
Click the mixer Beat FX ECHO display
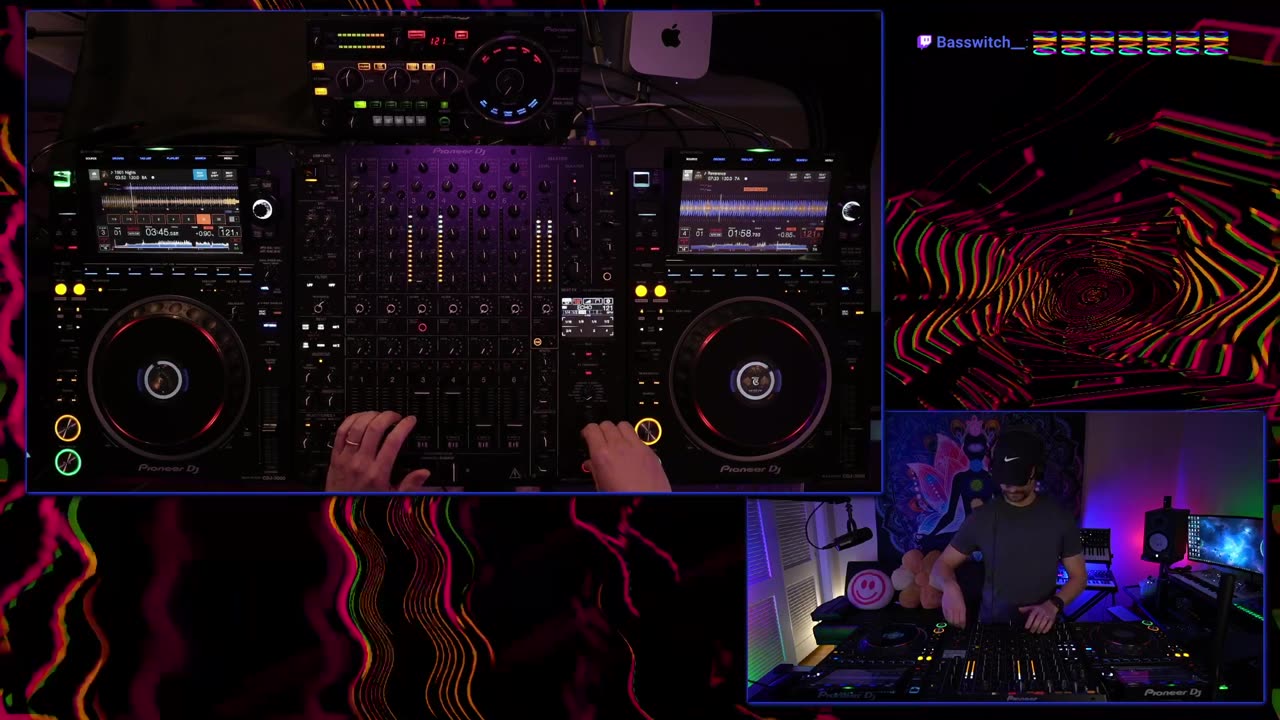[587, 315]
